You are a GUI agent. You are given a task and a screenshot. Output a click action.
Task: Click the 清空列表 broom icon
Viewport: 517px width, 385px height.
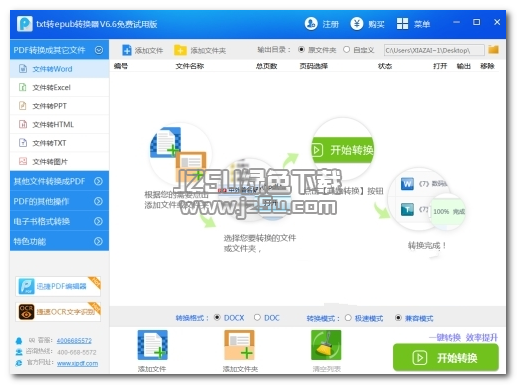click(x=326, y=345)
